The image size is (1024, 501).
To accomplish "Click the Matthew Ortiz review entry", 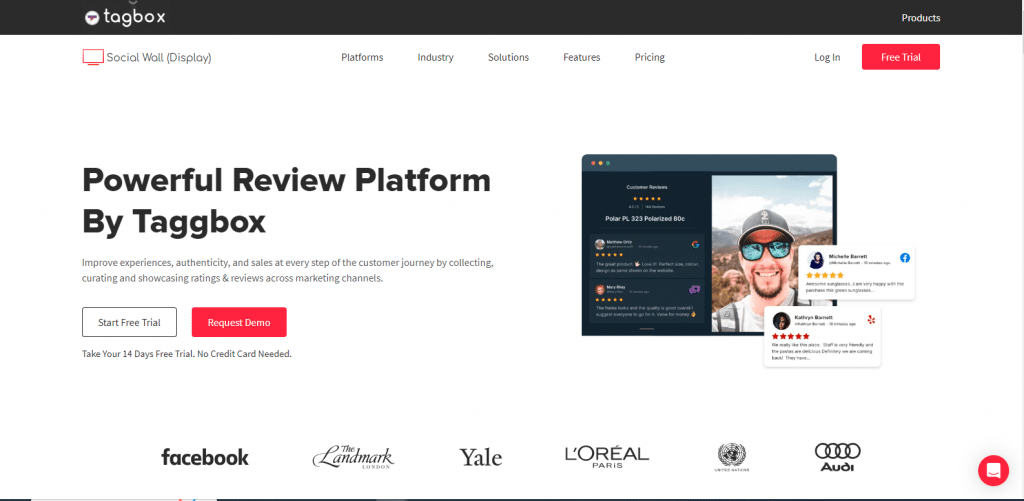I will point(647,255).
